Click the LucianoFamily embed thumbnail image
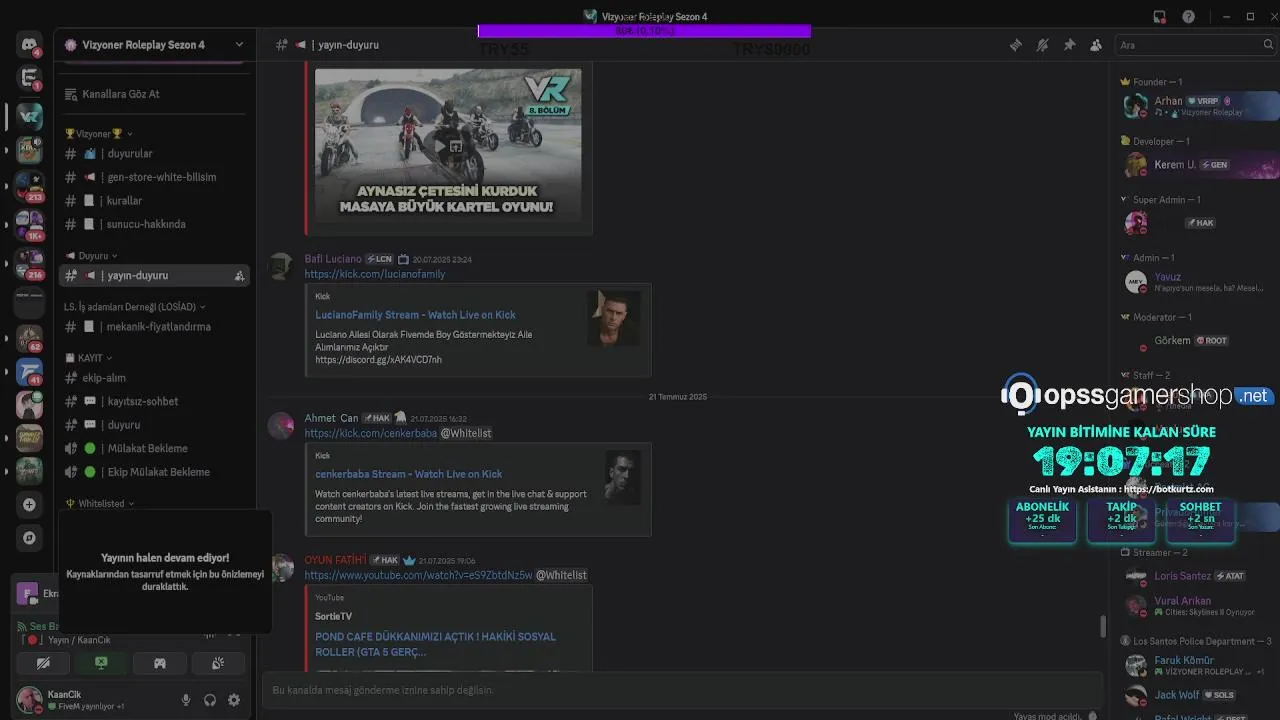 [x=613, y=318]
